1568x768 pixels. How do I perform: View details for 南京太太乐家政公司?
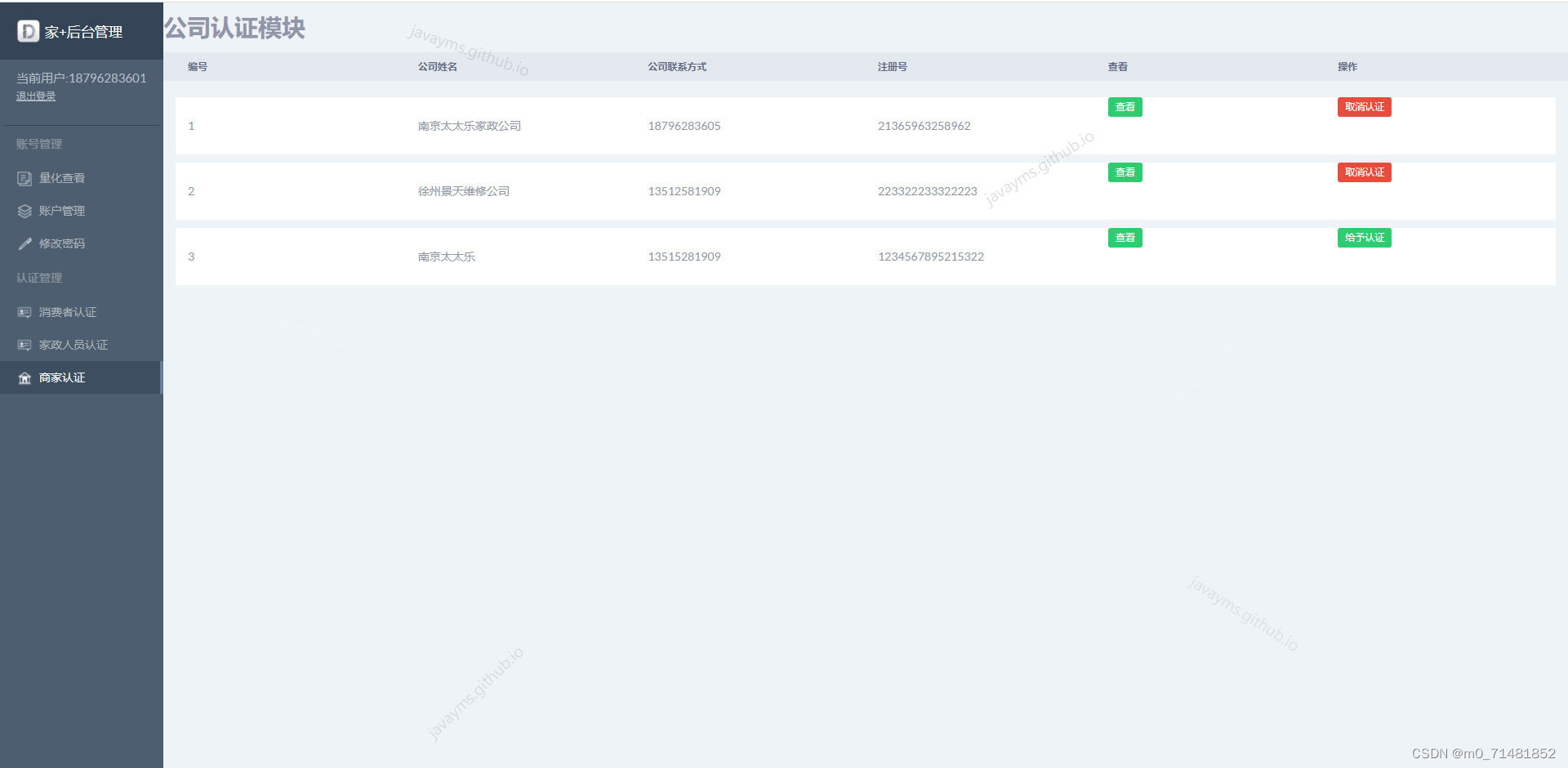[1125, 107]
